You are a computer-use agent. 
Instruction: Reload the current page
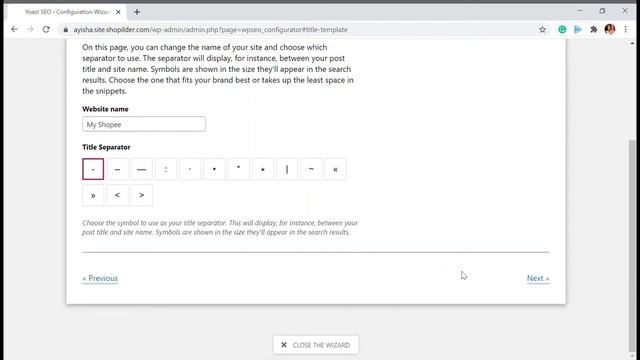click(46, 29)
